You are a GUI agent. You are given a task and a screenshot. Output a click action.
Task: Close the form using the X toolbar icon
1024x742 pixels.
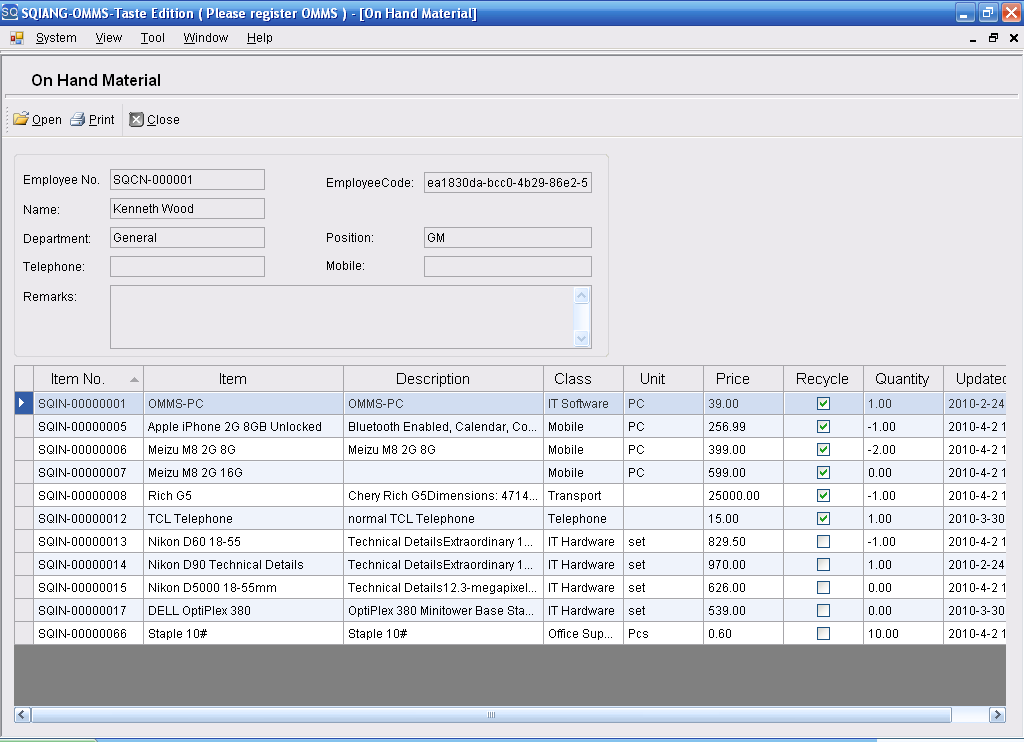click(136, 119)
